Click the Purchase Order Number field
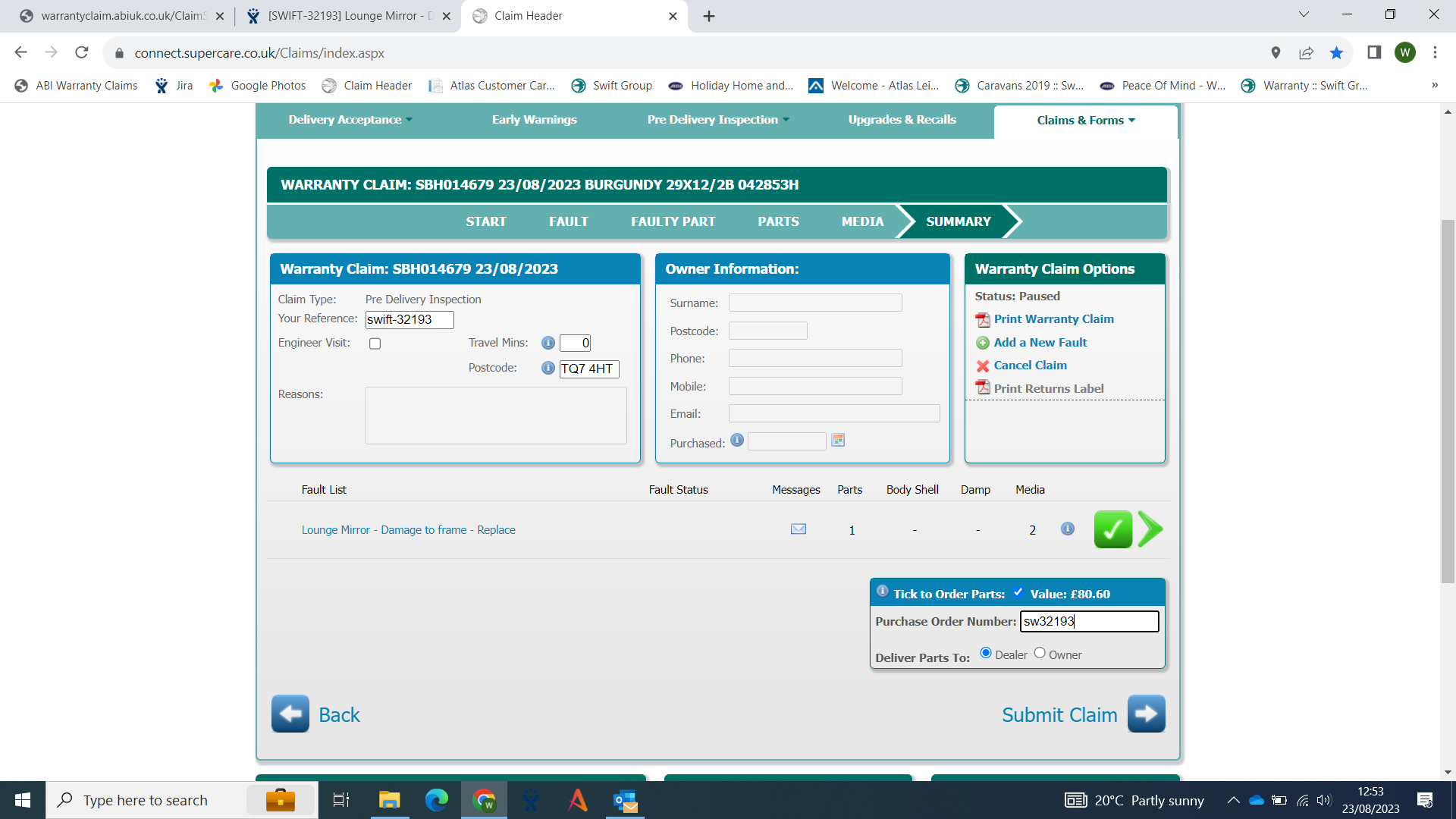This screenshot has height=819, width=1456. click(1089, 621)
